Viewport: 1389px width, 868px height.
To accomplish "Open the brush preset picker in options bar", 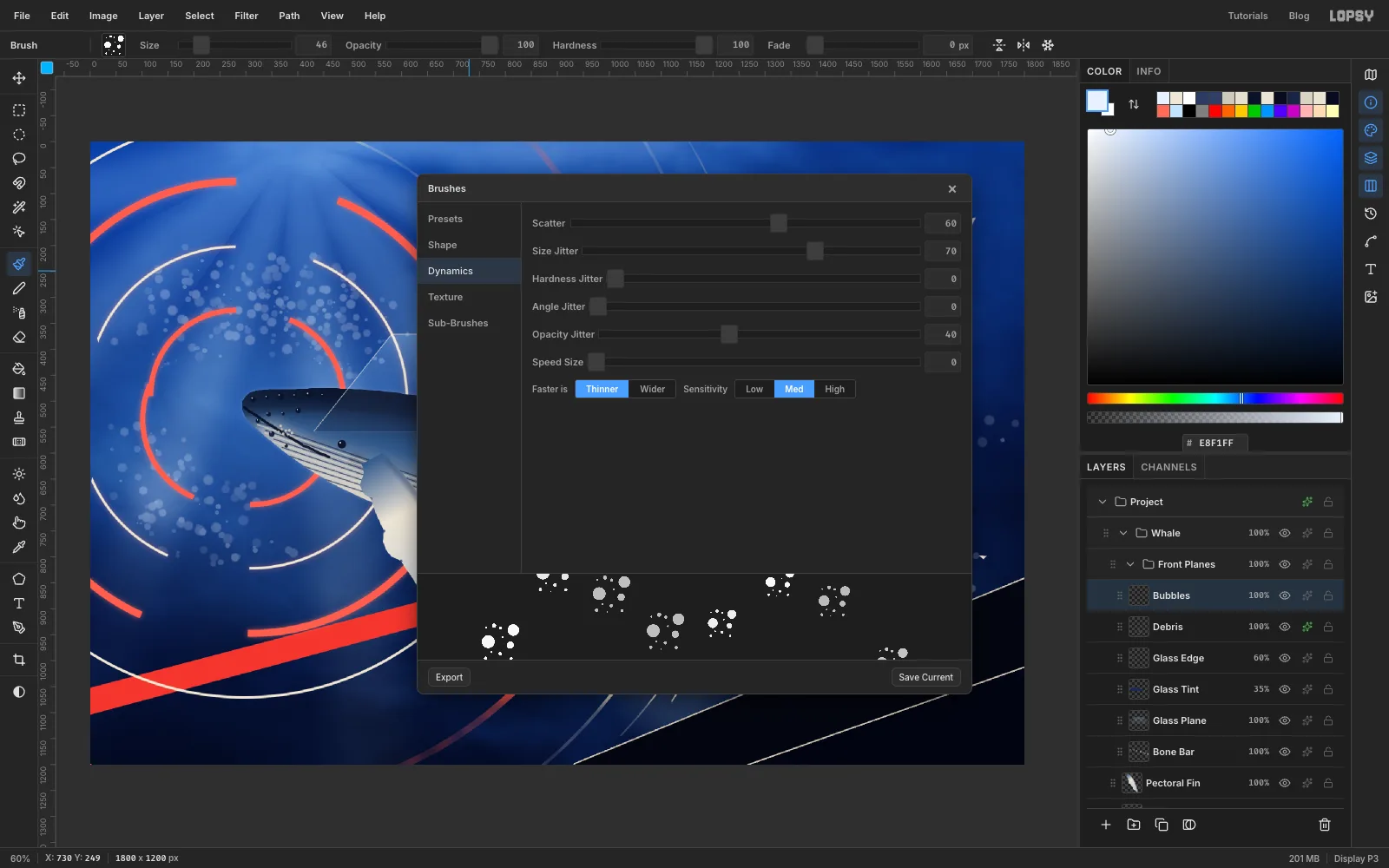I will point(114,45).
